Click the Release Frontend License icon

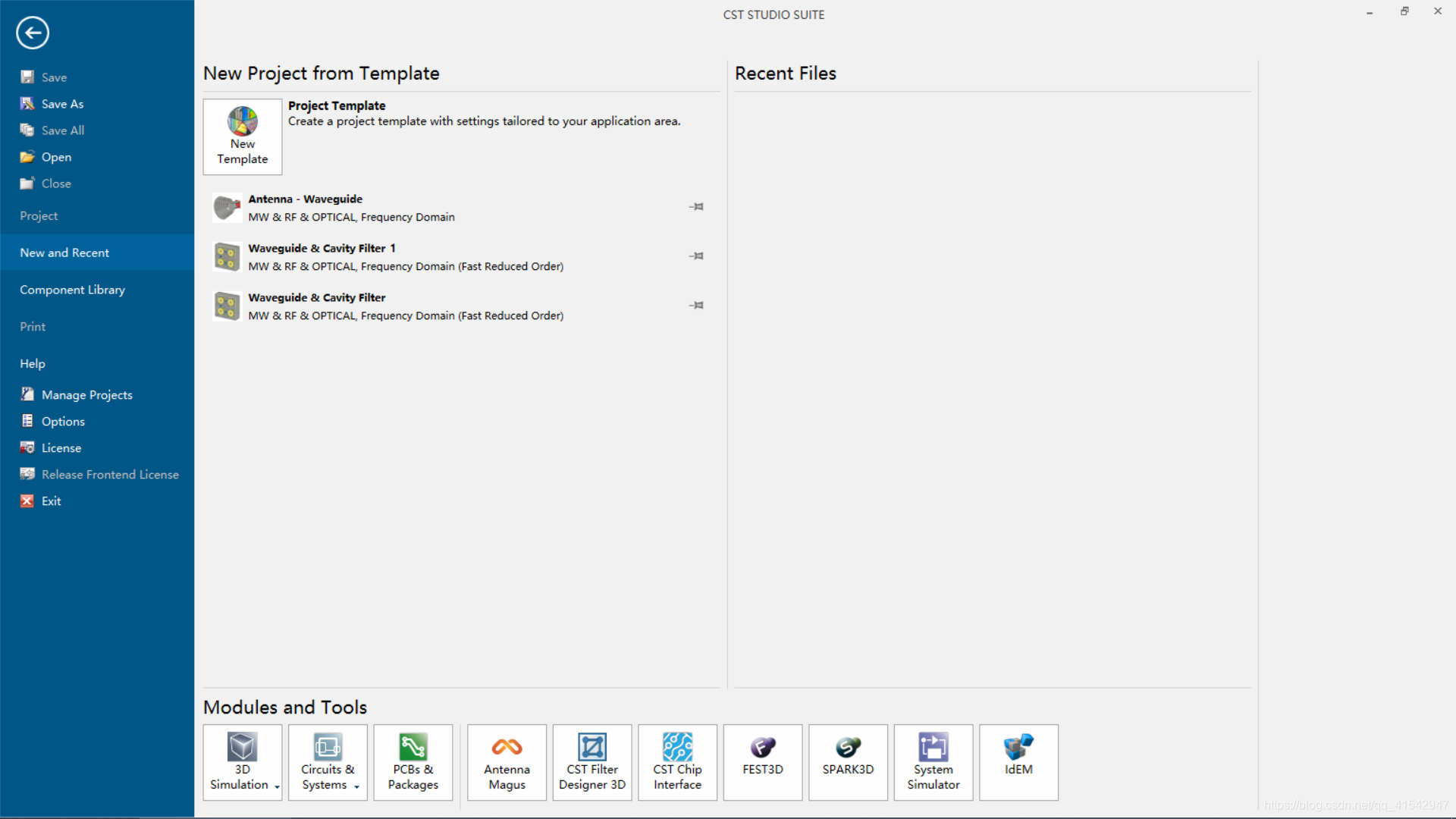[x=27, y=474]
